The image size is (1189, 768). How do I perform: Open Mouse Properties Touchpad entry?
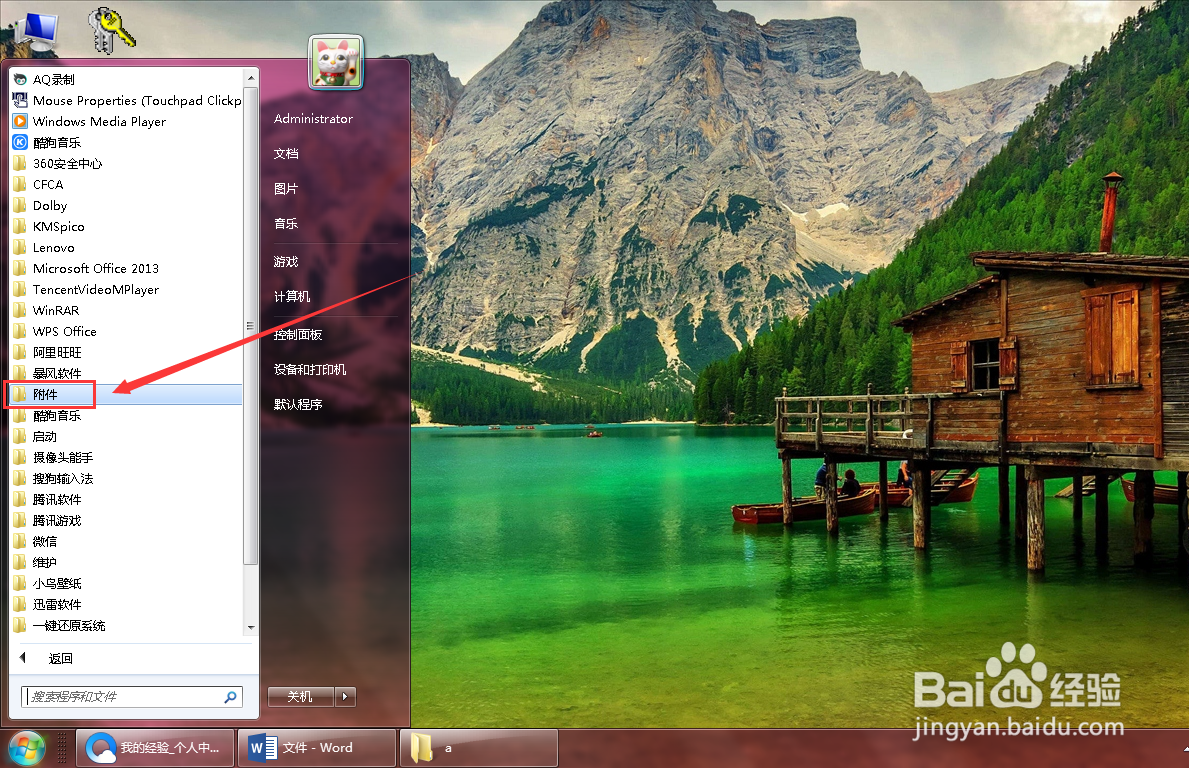tap(127, 100)
